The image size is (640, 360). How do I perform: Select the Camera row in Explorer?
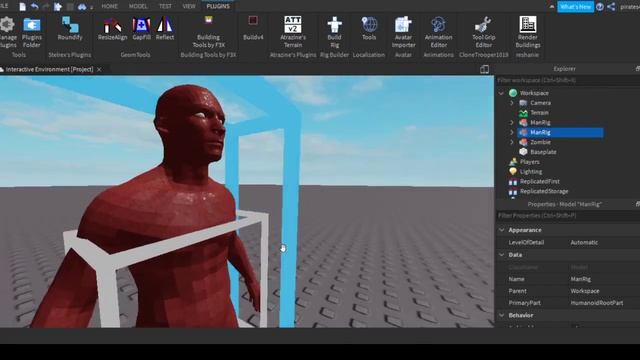[540, 103]
